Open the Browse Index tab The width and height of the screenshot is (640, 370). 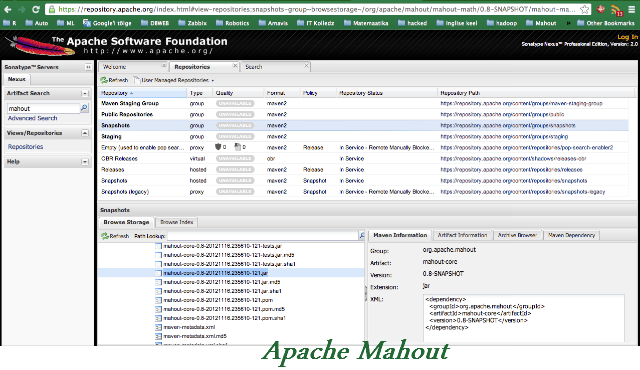176,222
